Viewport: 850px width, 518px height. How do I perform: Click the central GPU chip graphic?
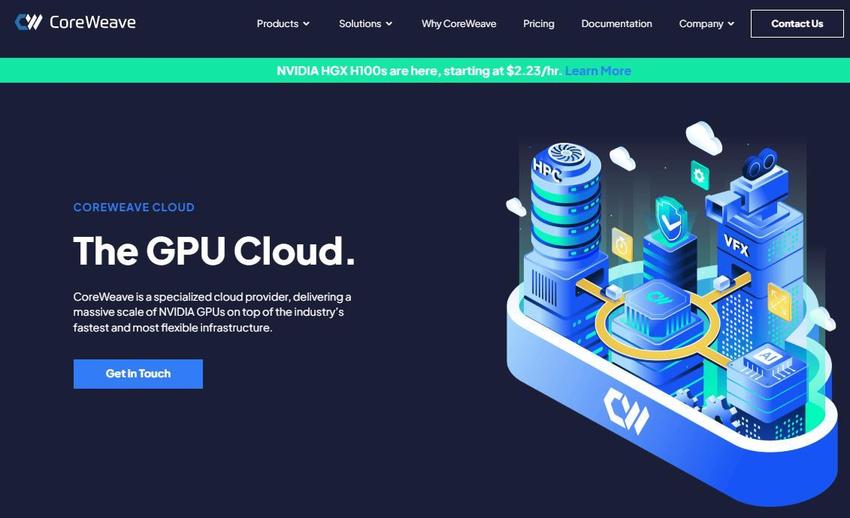pyautogui.click(x=657, y=309)
